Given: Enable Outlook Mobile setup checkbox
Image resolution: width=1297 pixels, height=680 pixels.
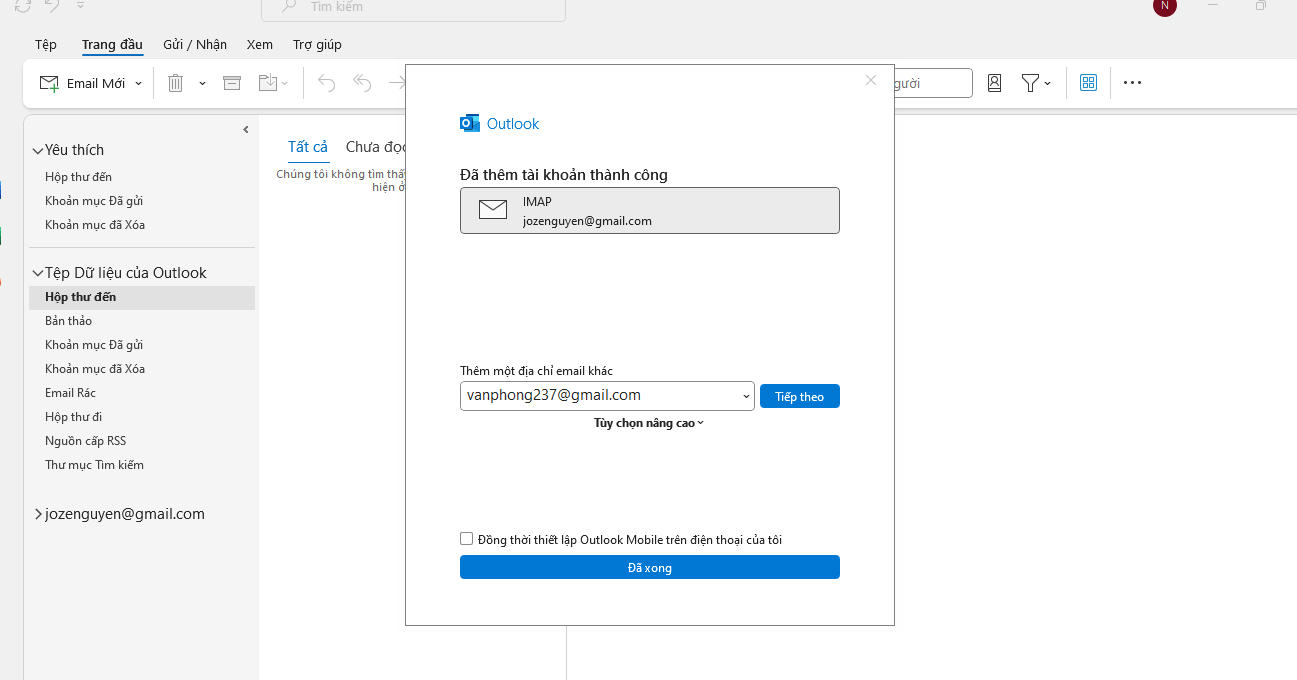Looking at the screenshot, I should [466, 539].
